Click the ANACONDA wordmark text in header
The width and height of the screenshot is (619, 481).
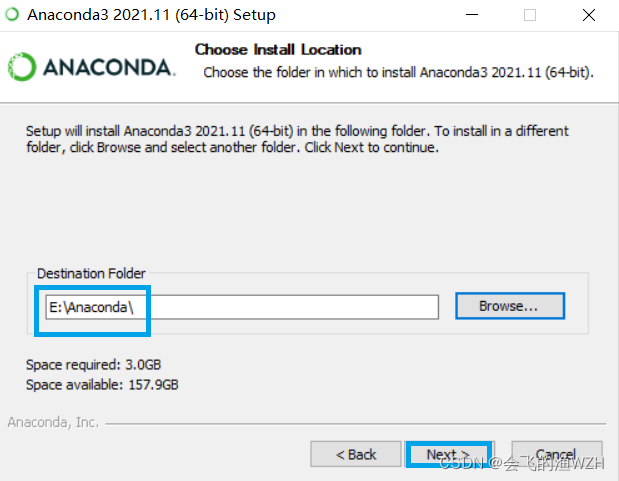click(x=109, y=68)
